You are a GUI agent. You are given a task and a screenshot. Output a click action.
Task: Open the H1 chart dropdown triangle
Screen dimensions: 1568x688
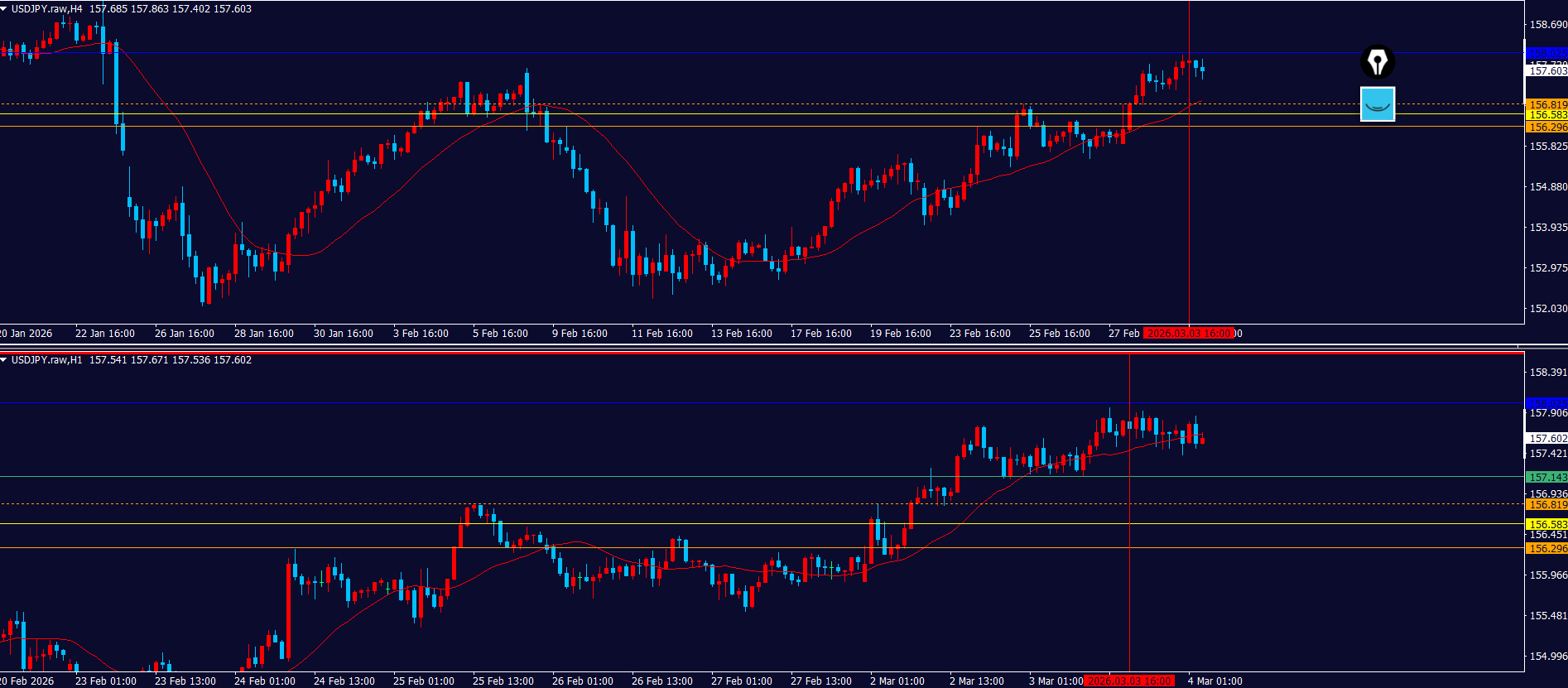coord(4,360)
